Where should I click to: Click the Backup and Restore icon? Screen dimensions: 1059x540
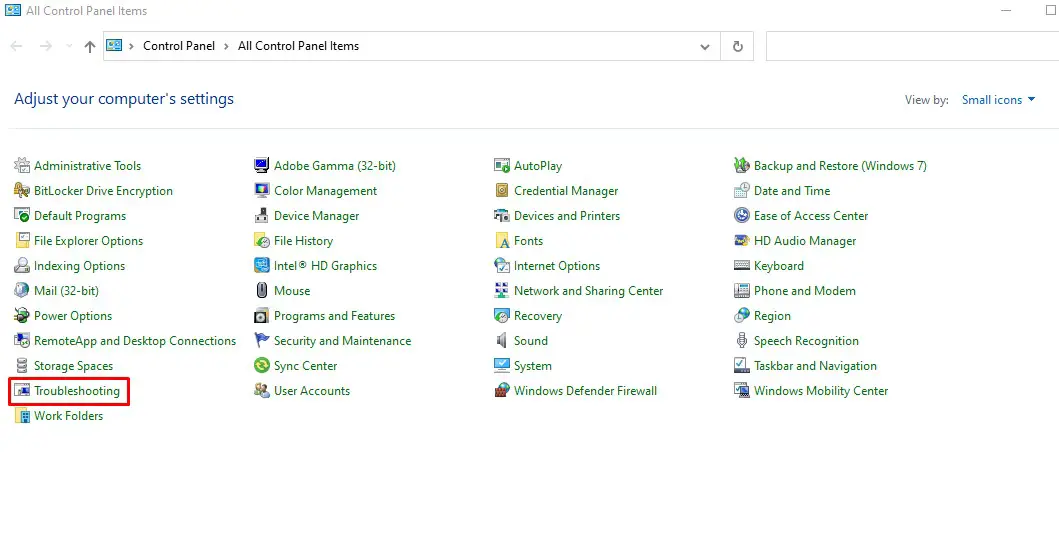[x=742, y=166]
